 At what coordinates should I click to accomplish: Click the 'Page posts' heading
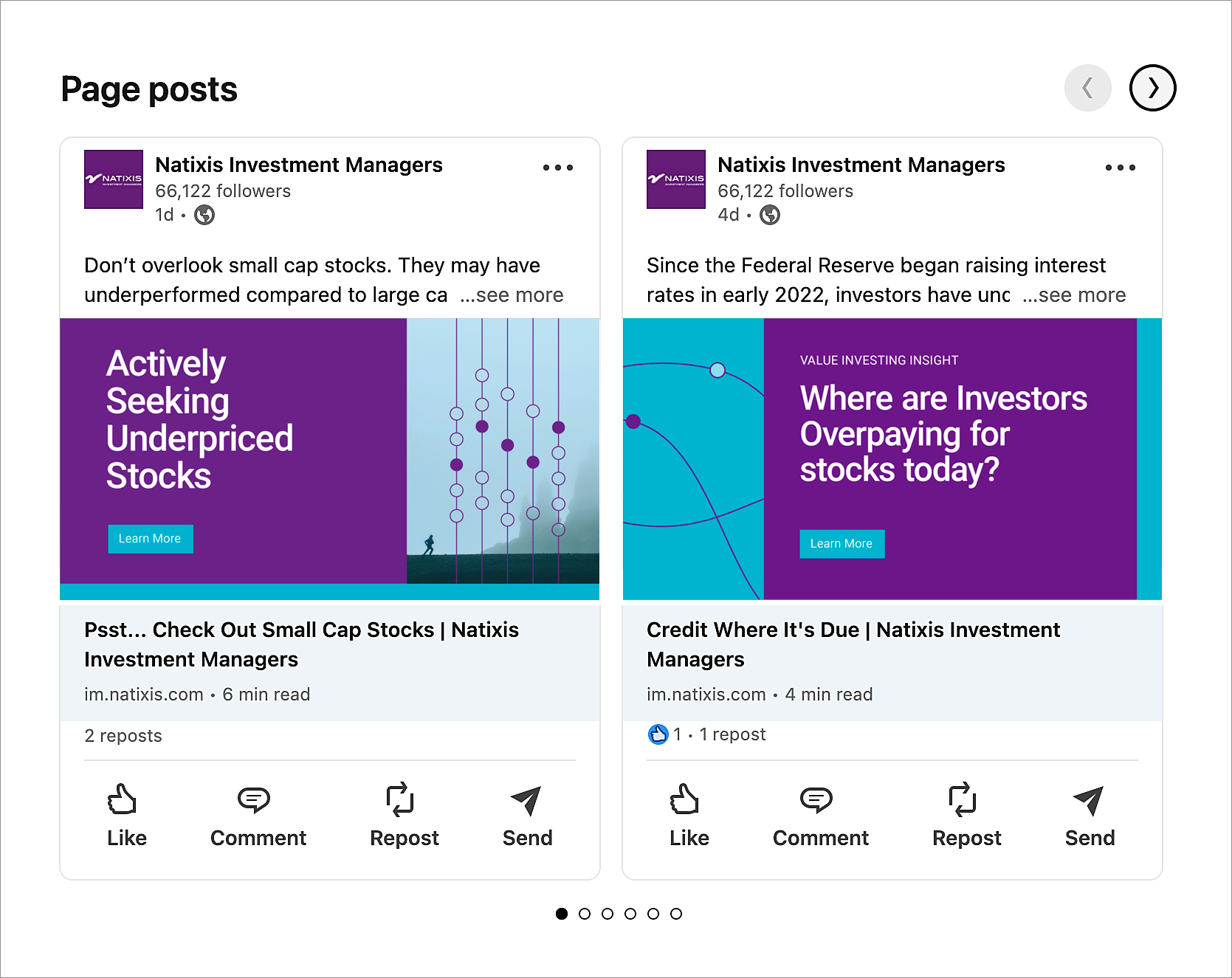(149, 89)
